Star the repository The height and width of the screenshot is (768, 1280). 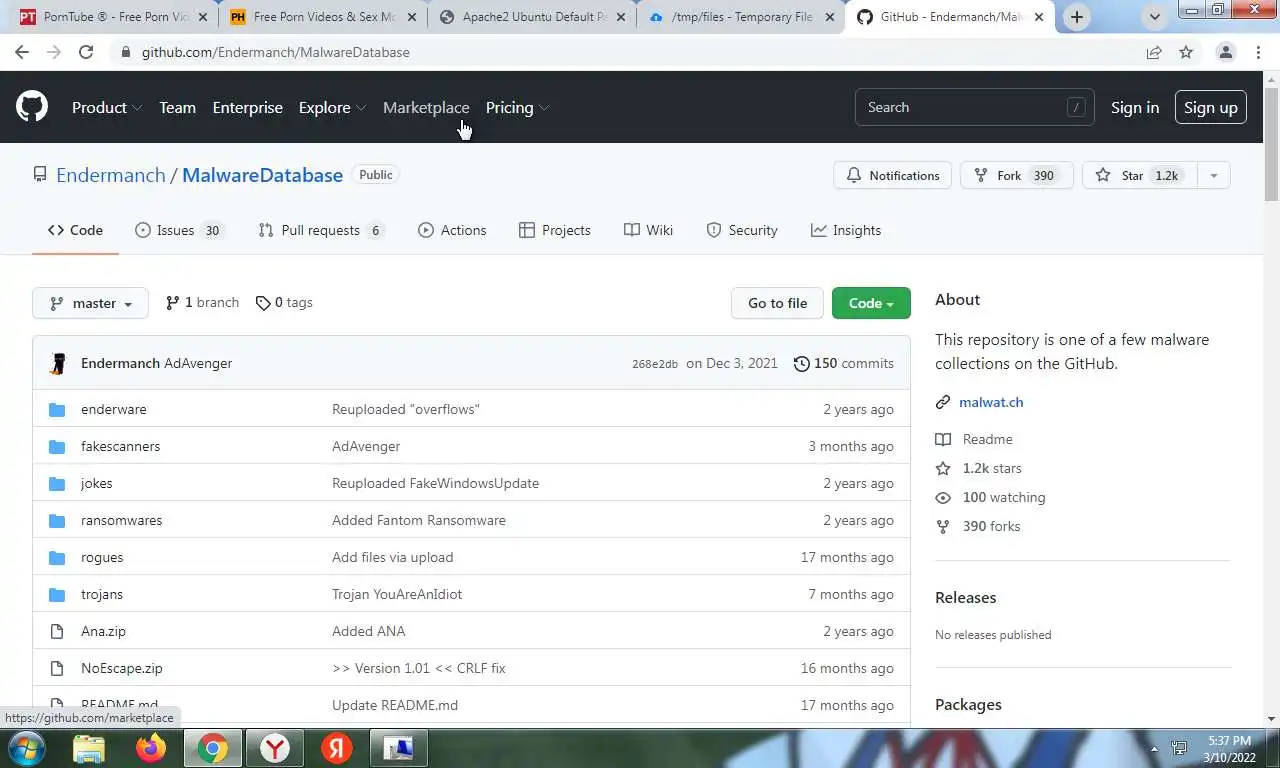coord(1139,175)
